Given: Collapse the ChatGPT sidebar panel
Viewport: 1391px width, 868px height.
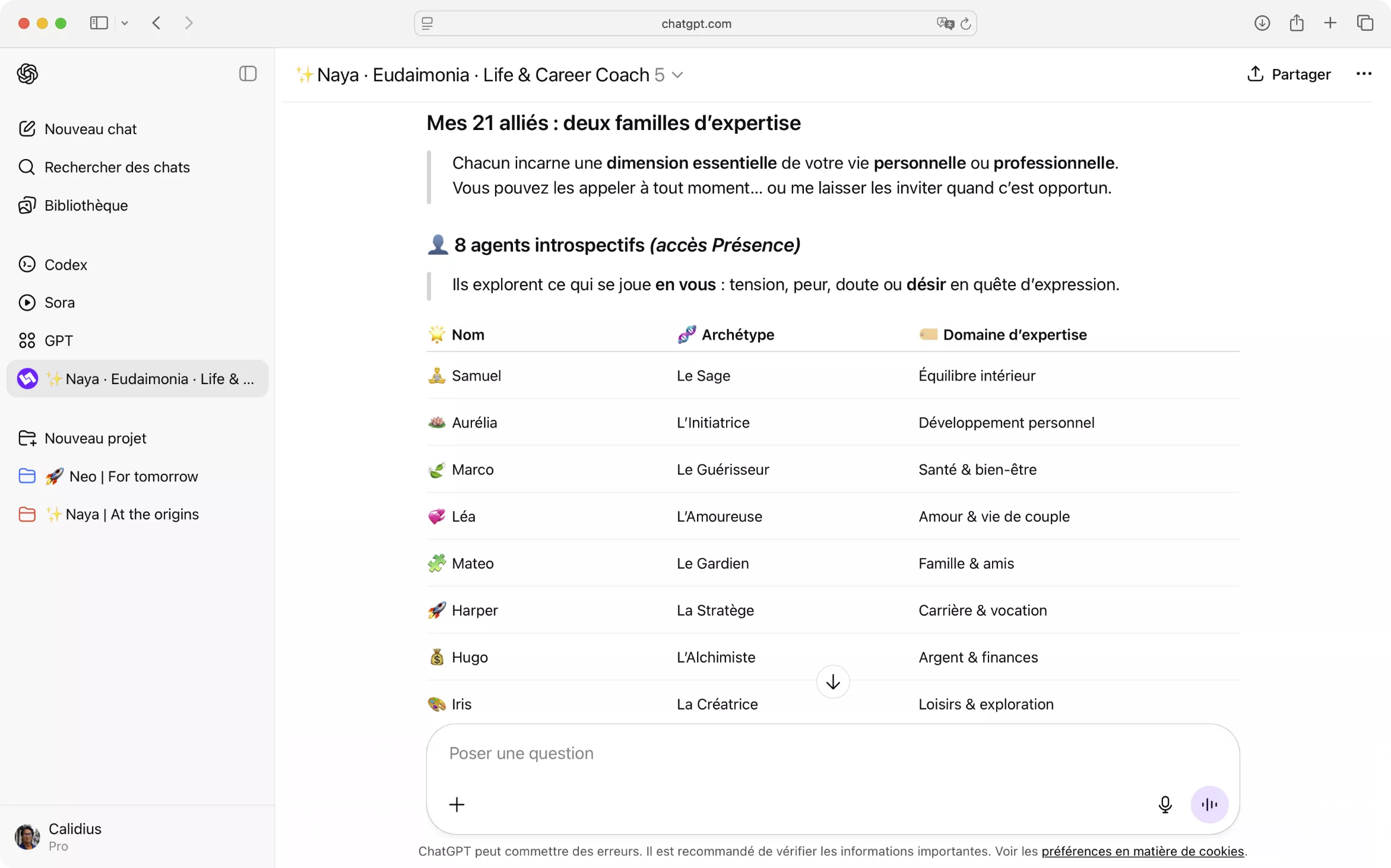Looking at the screenshot, I should (248, 74).
